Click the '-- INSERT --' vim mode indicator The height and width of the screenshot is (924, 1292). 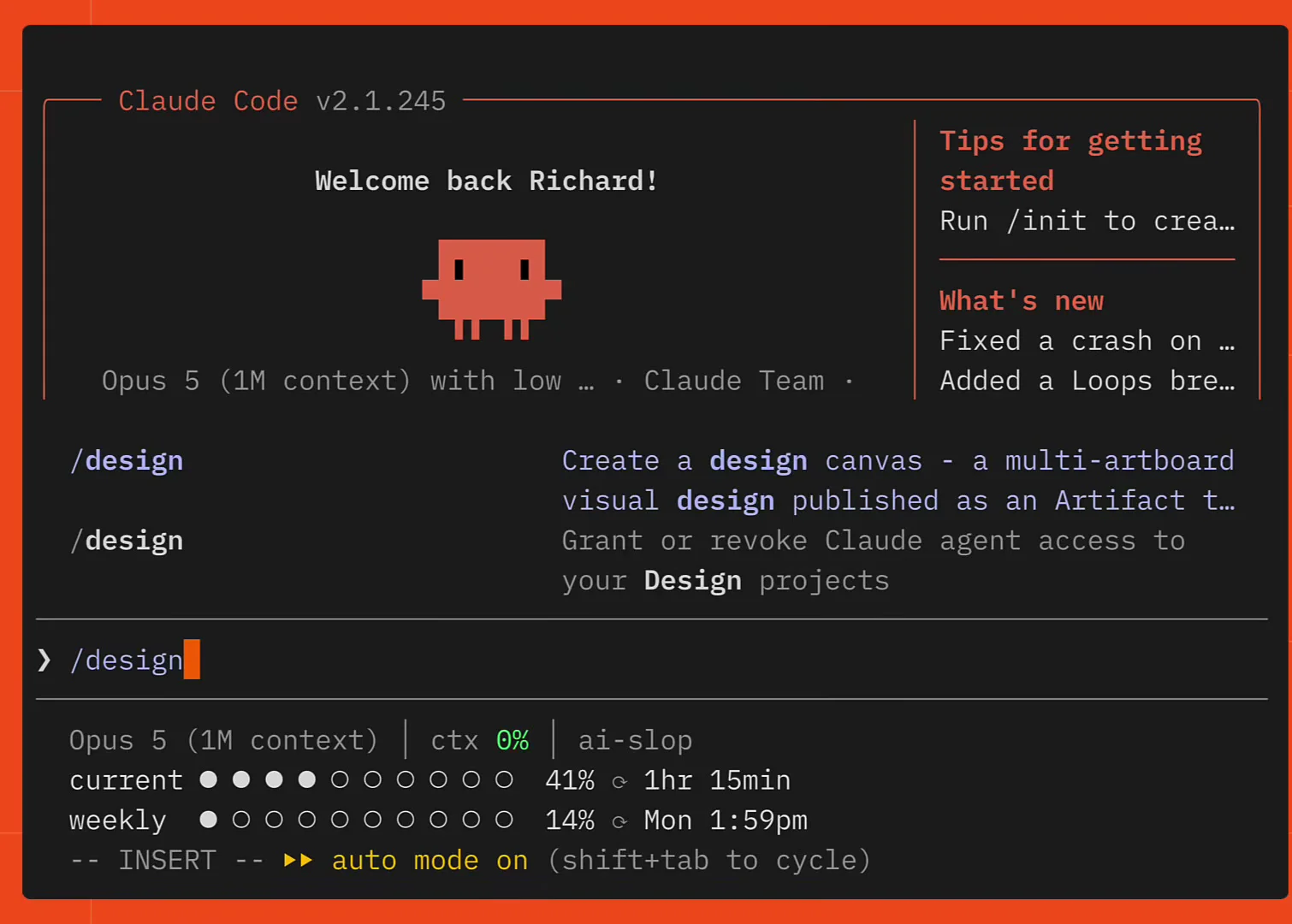click(167, 860)
